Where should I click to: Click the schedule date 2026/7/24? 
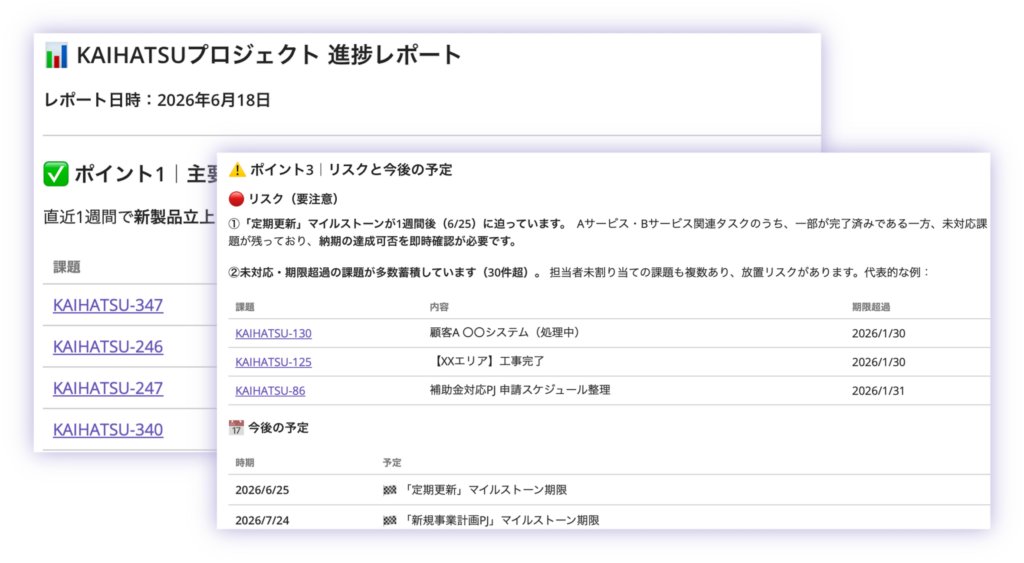262,521
